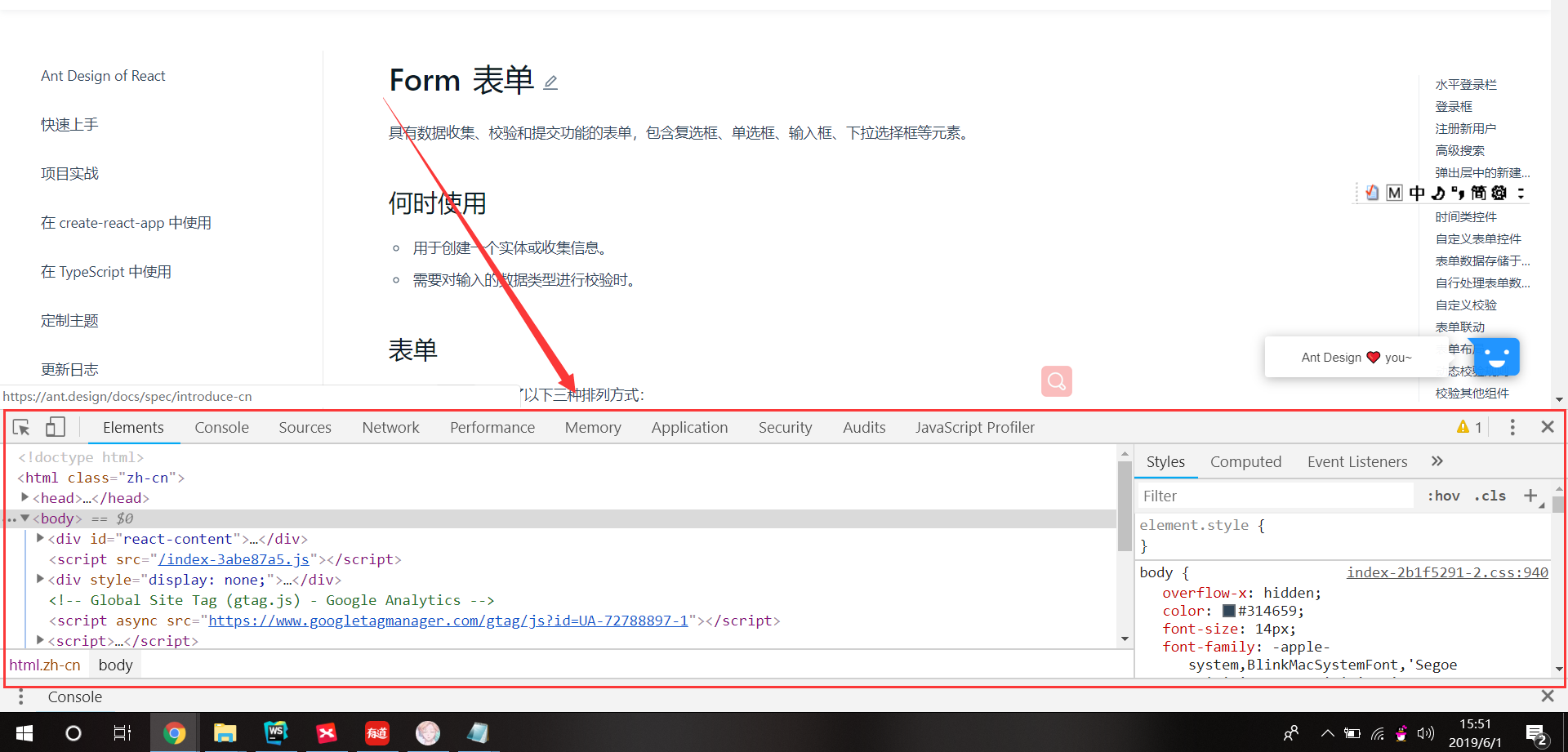Toggle IME Chinese mode 中 icon
This screenshot has height=752, width=1568.
pyautogui.click(x=1416, y=193)
